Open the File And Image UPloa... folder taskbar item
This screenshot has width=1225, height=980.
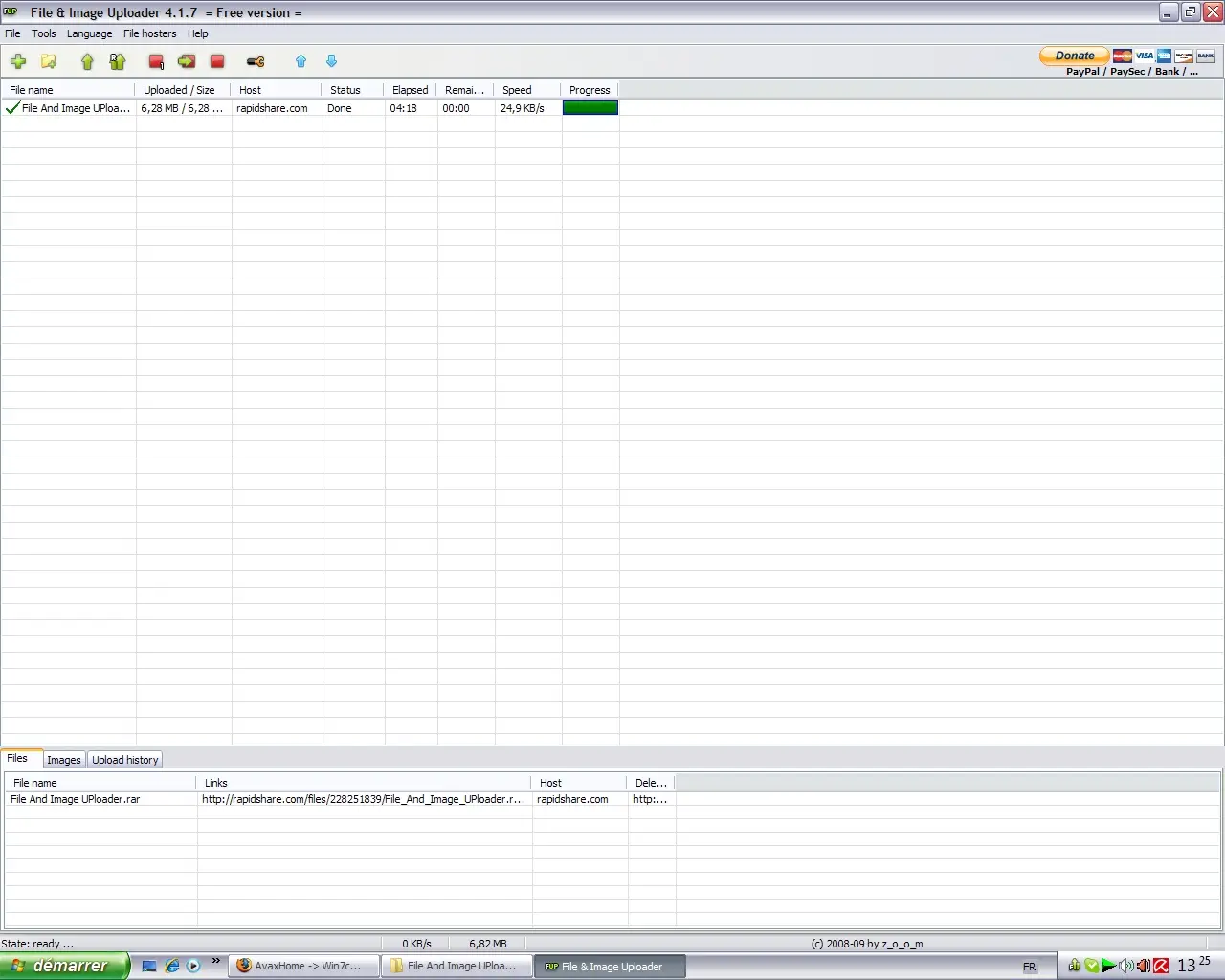point(457,966)
